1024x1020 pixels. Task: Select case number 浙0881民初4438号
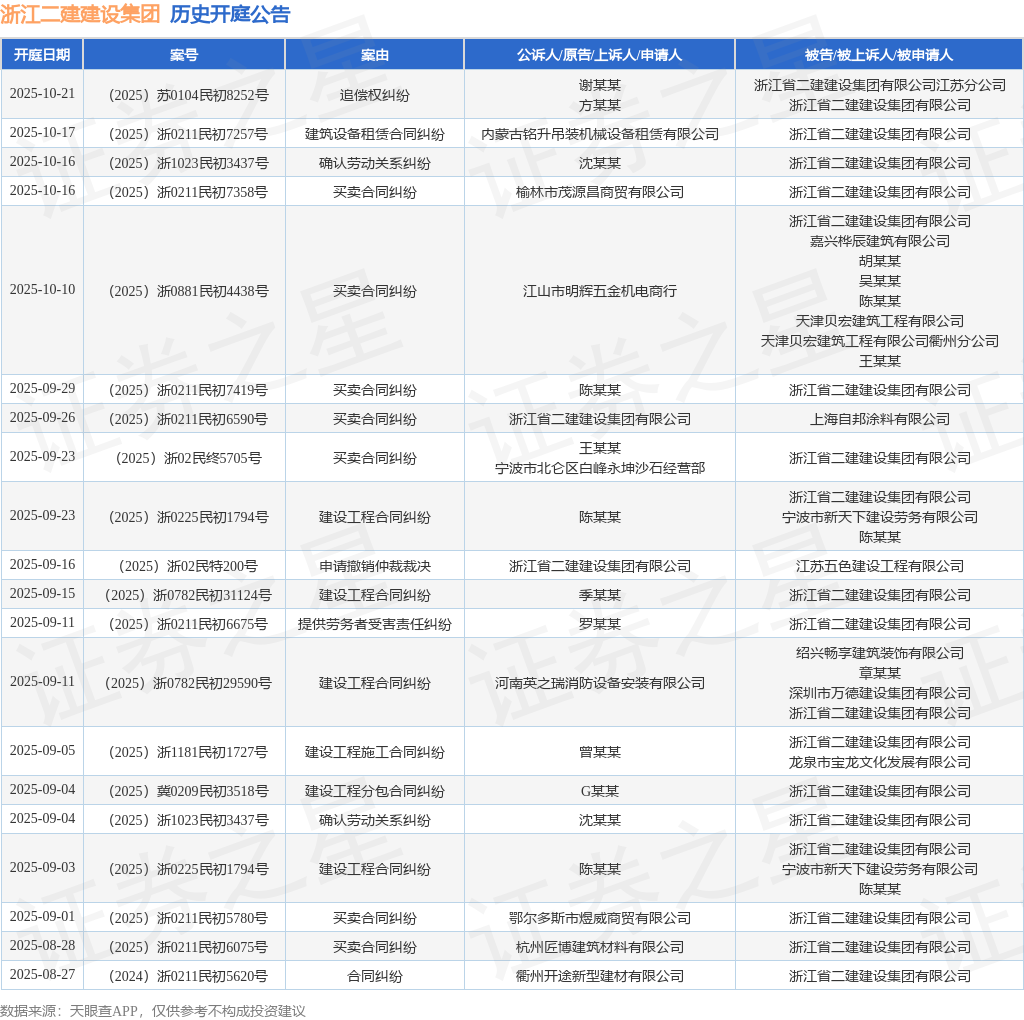pyautogui.click(x=189, y=291)
